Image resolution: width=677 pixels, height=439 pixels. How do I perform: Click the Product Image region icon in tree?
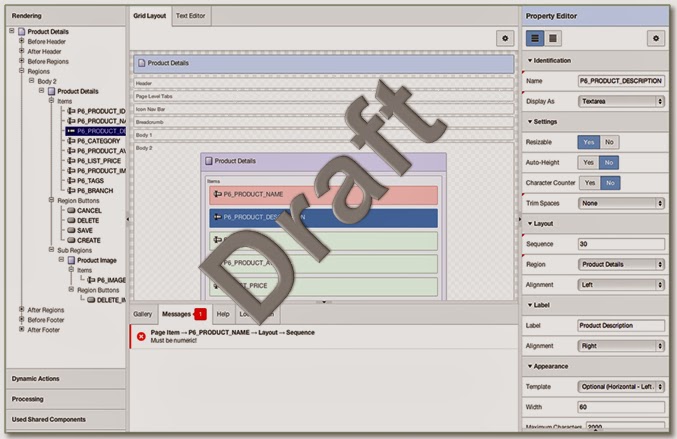pyautogui.click(x=72, y=260)
